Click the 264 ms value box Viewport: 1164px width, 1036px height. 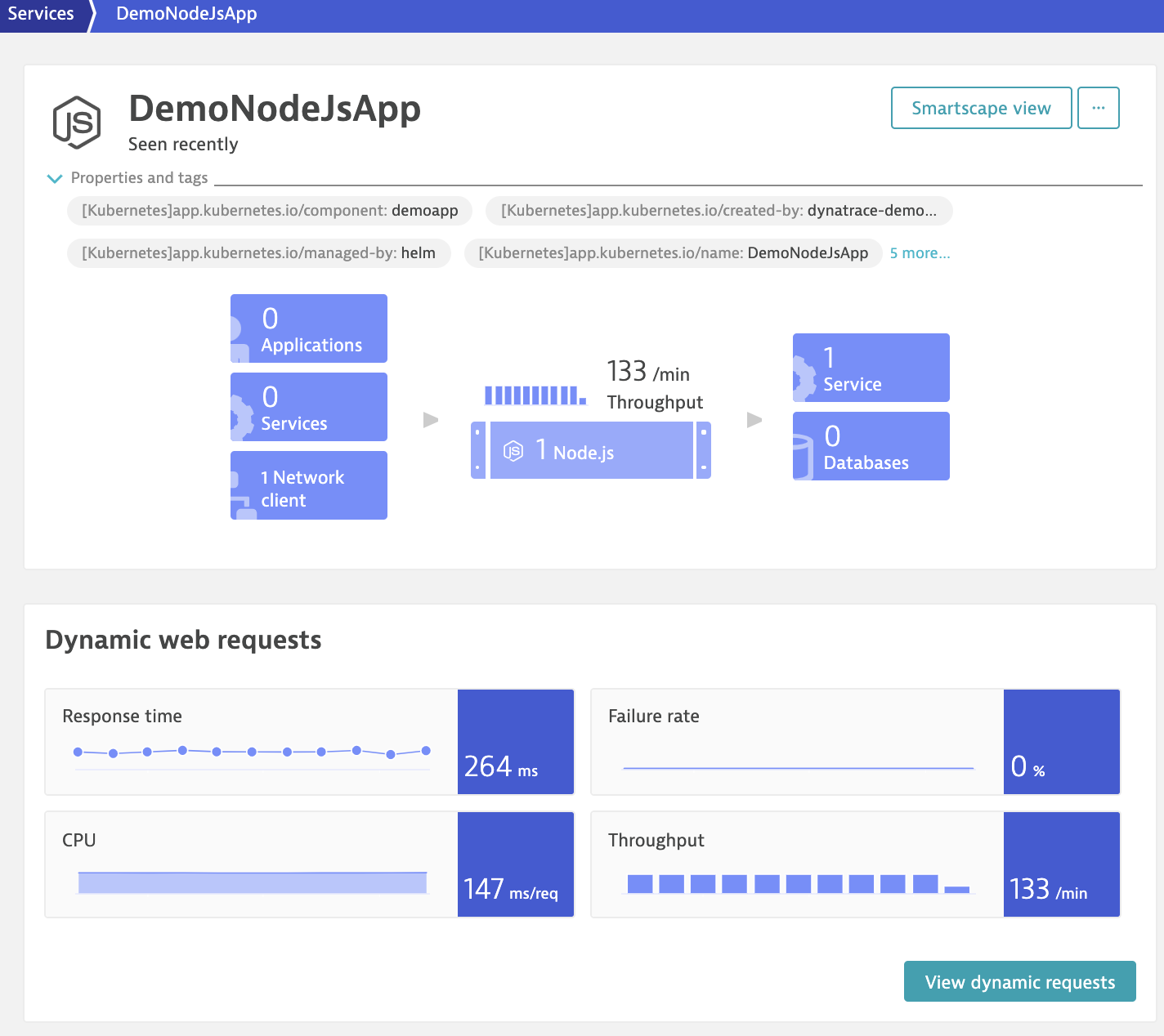pos(516,742)
